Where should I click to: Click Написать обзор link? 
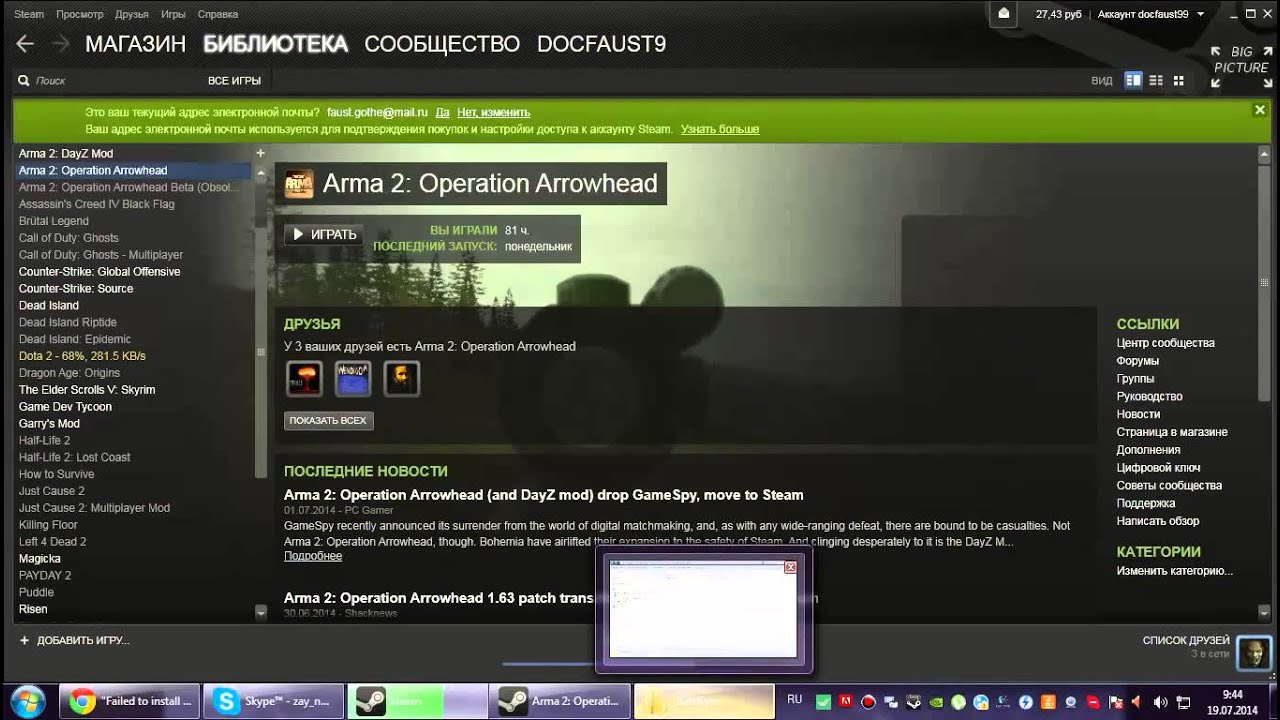(1158, 521)
